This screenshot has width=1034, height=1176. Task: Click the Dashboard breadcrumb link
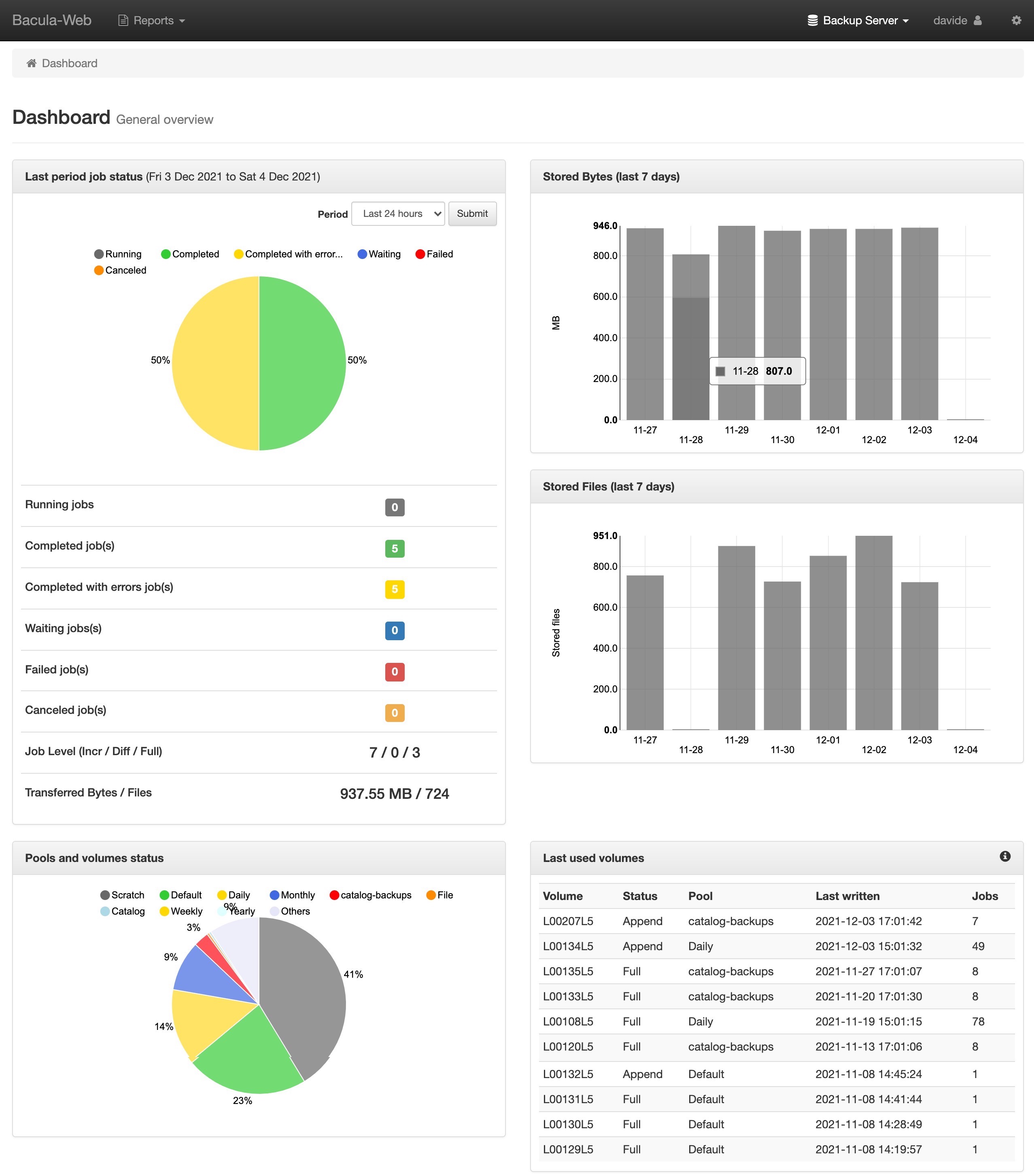click(x=69, y=63)
